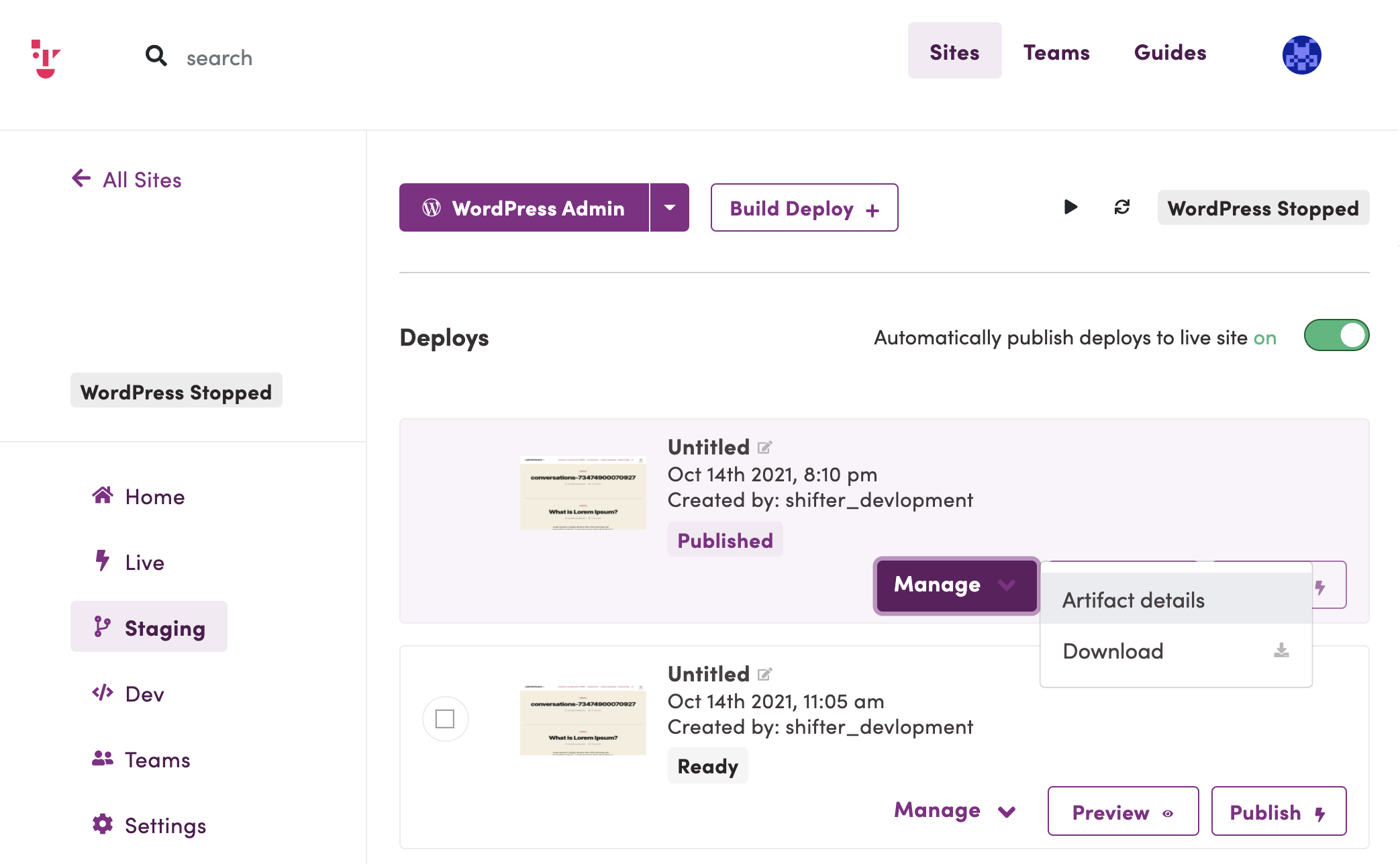This screenshot has width=1400, height=864.
Task: Go back to All Sites
Action: click(126, 179)
